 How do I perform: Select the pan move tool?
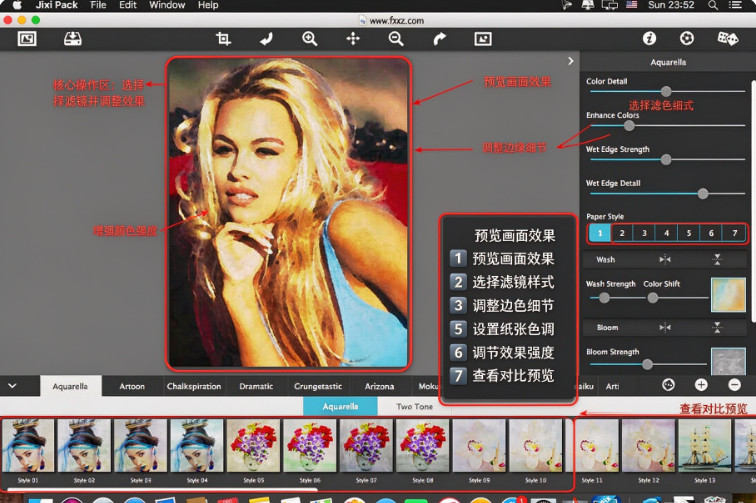tap(353, 39)
